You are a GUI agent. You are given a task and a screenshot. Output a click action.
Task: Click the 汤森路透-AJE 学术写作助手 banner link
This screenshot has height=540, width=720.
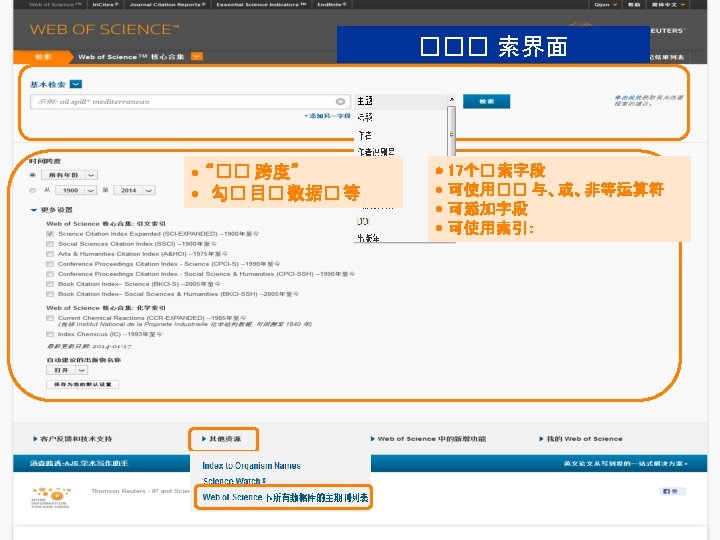(79, 463)
